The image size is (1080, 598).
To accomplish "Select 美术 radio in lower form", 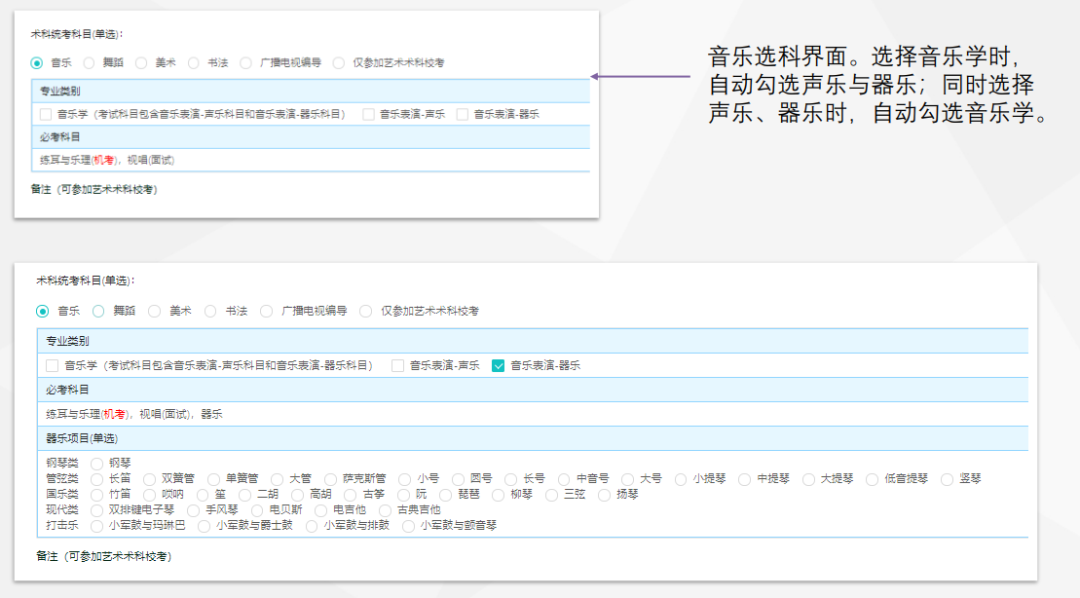I will pyautogui.click(x=154, y=311).
